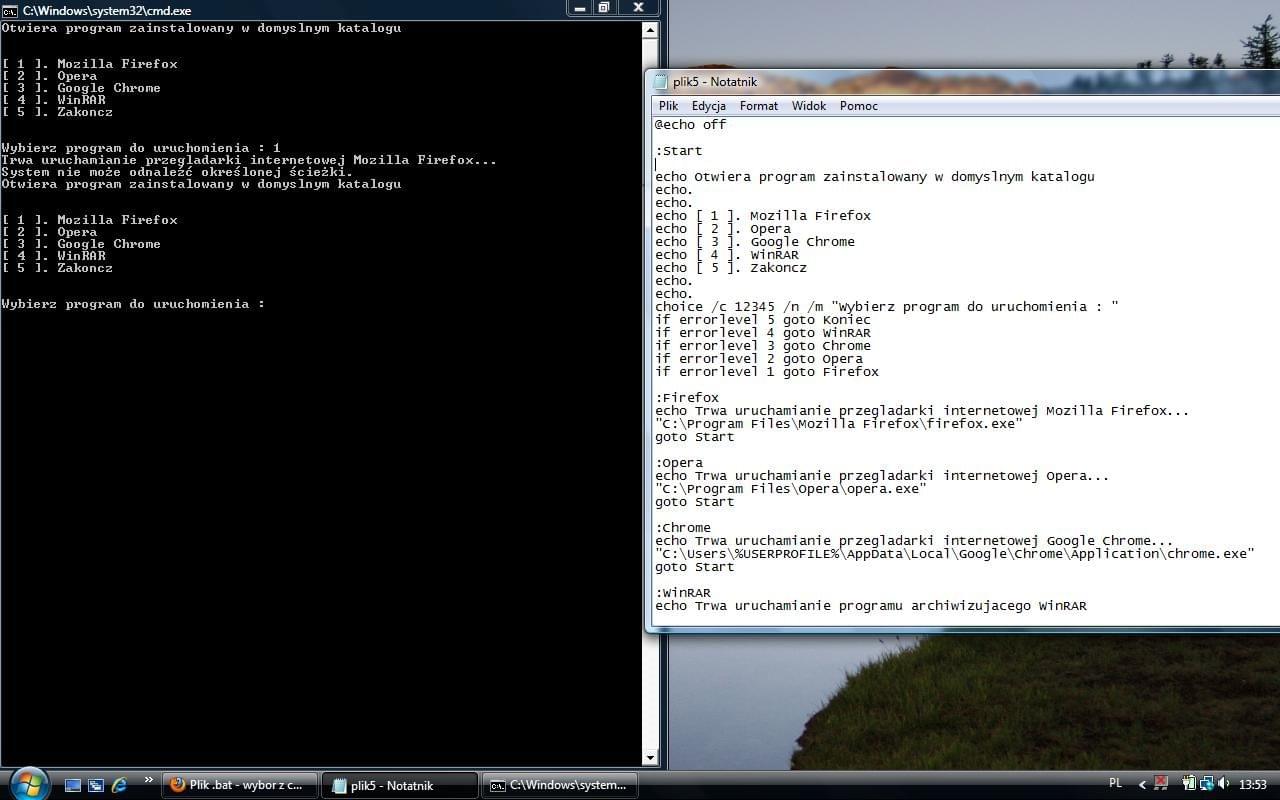Click 'if errorlevel 2 goto Opera' line

pos(759,359)
